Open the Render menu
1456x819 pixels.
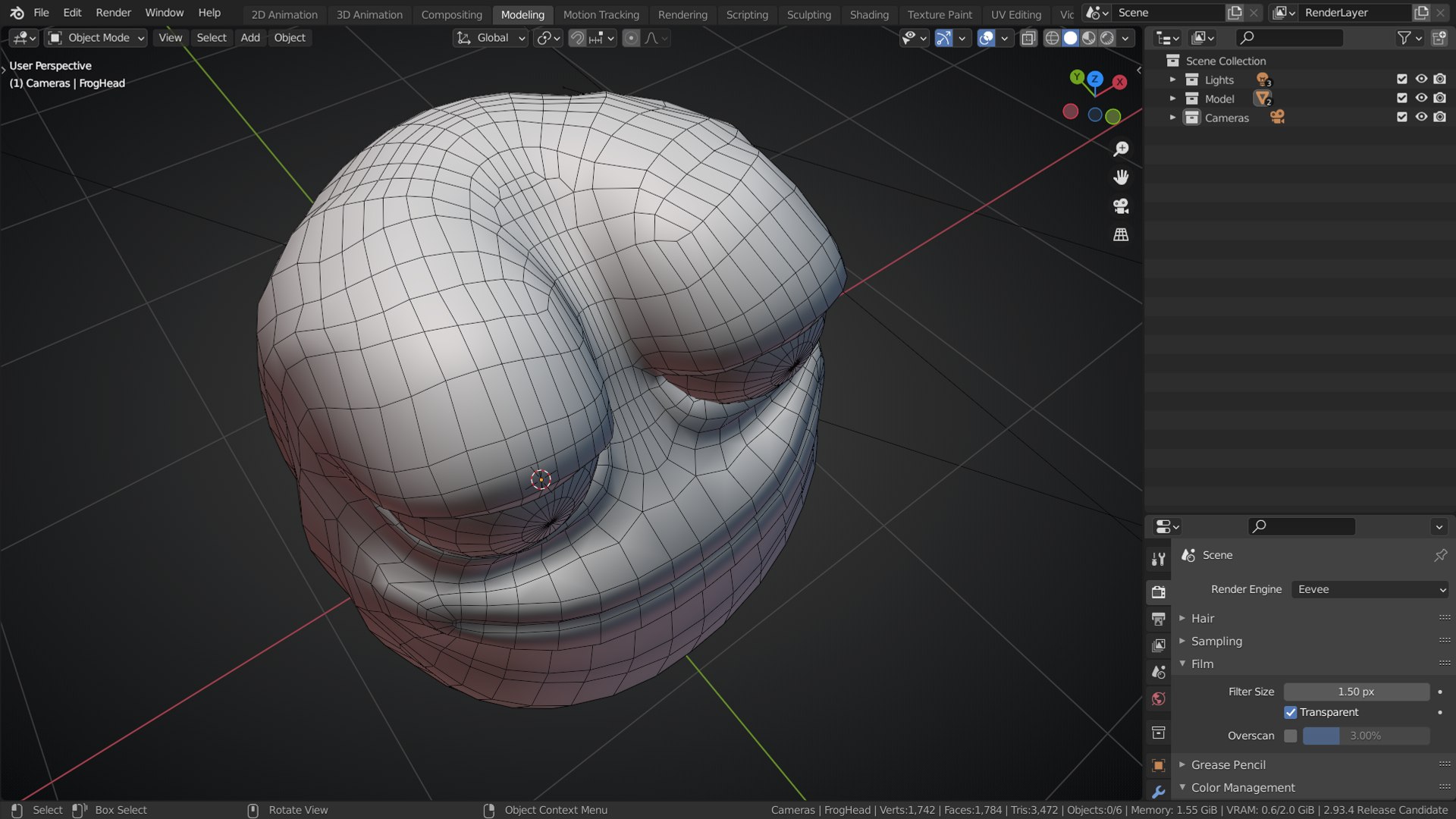(113, 13)
